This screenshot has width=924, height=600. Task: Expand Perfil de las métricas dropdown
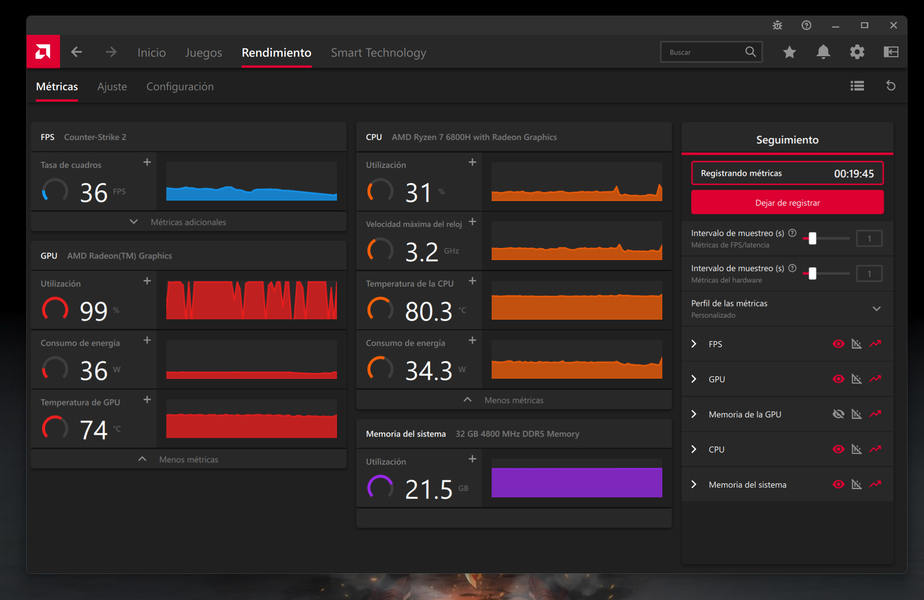[877, 309]
